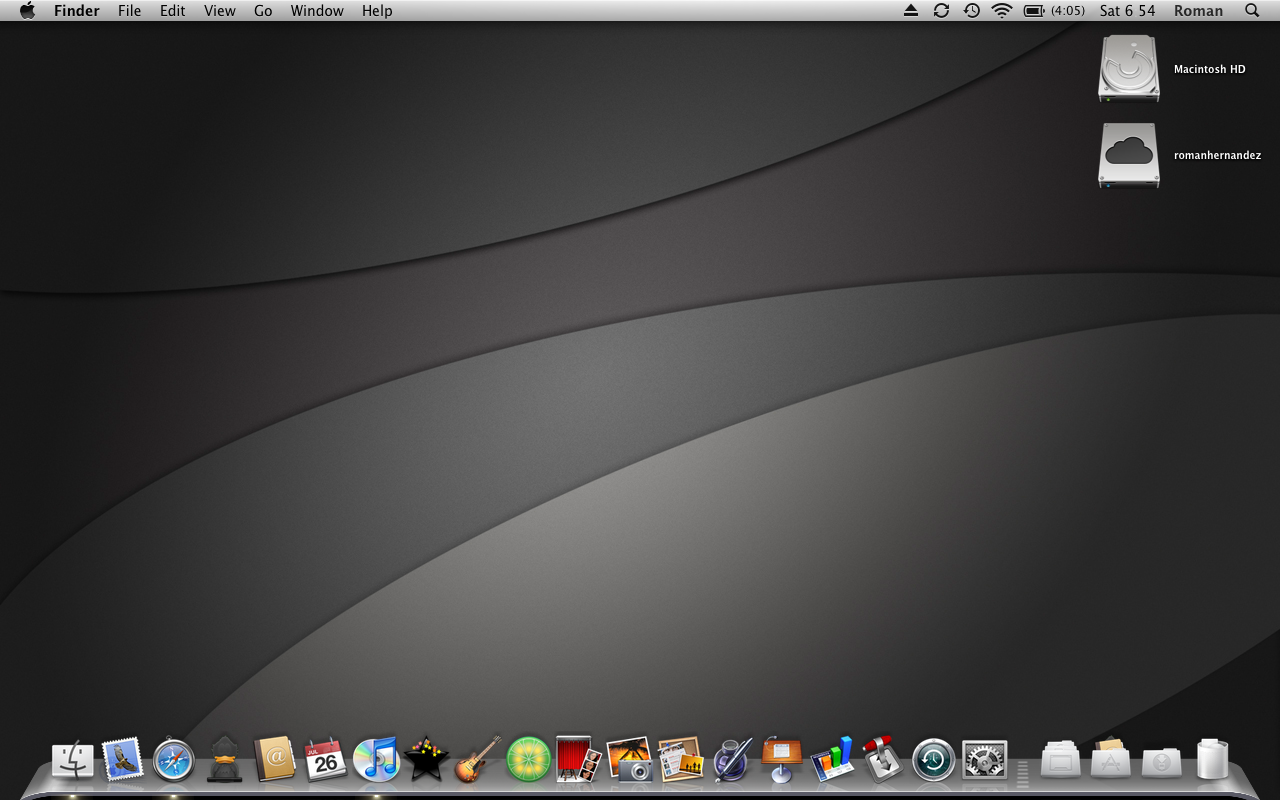Open the Edit menu

pyautogui.click(x=173, y=11)
